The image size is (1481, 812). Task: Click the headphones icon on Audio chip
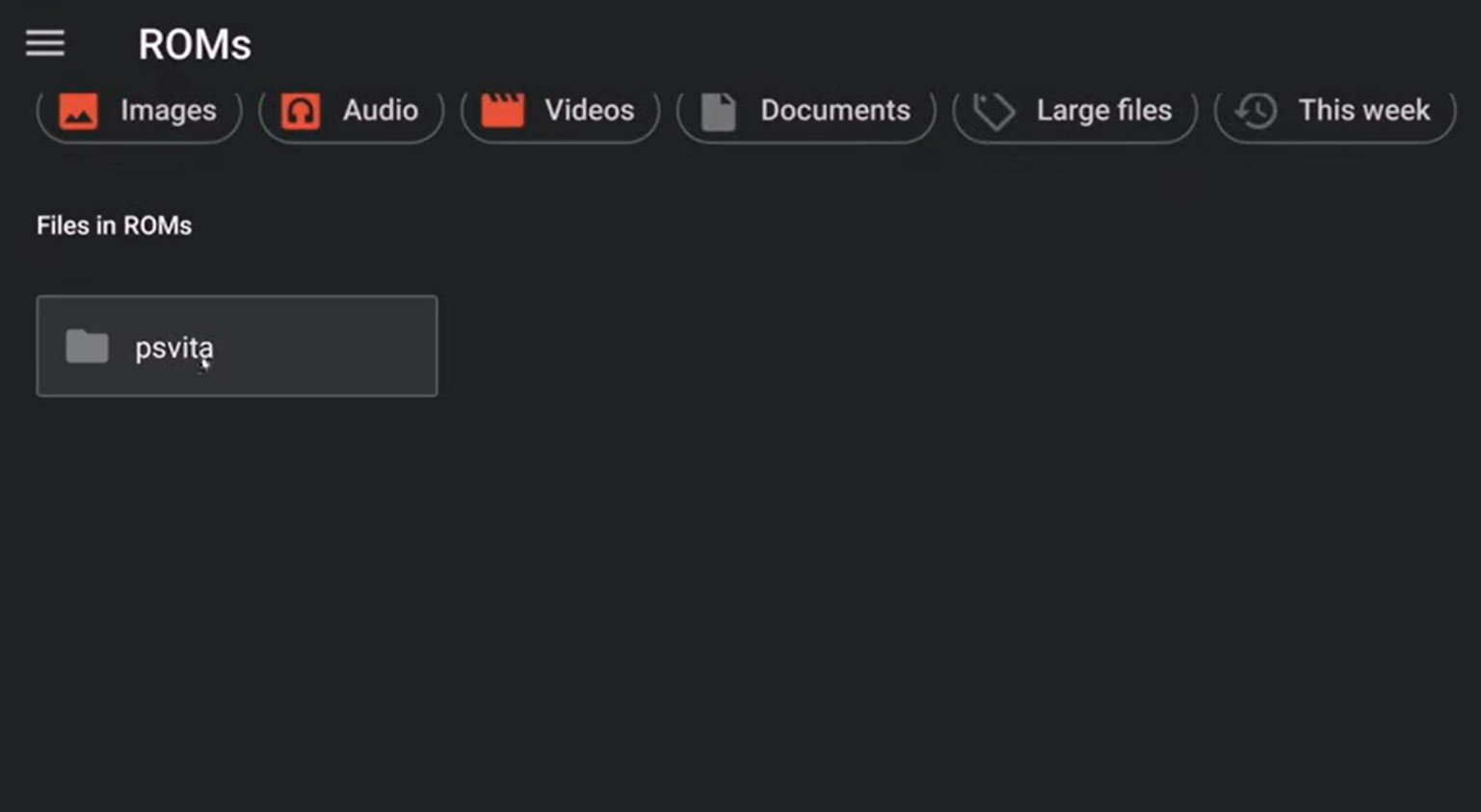pyautogui.click(x=300, y=110)
